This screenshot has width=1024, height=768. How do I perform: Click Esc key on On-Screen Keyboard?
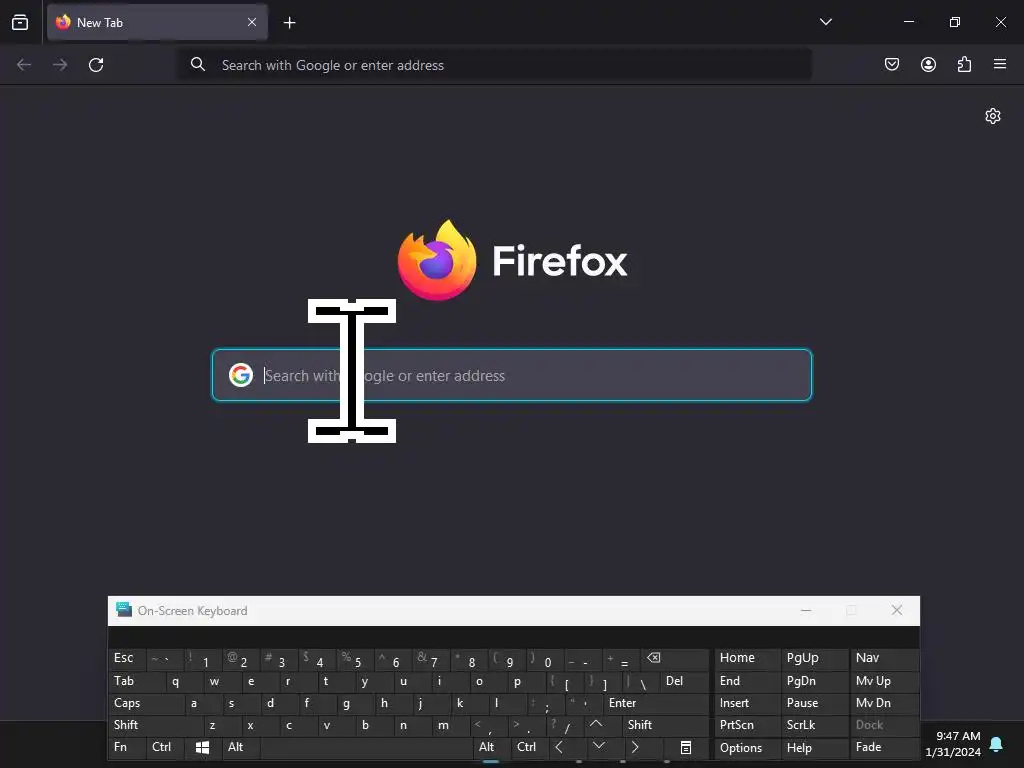point(127,658)
